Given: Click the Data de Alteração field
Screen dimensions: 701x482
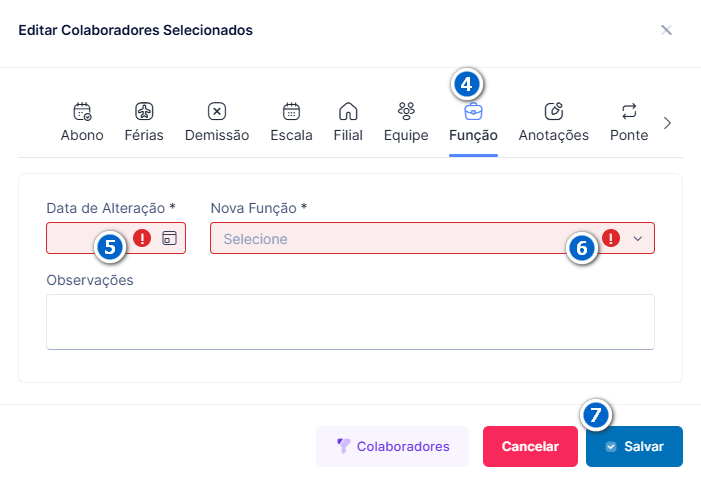Looking at the screenshot, I should 116,238.
